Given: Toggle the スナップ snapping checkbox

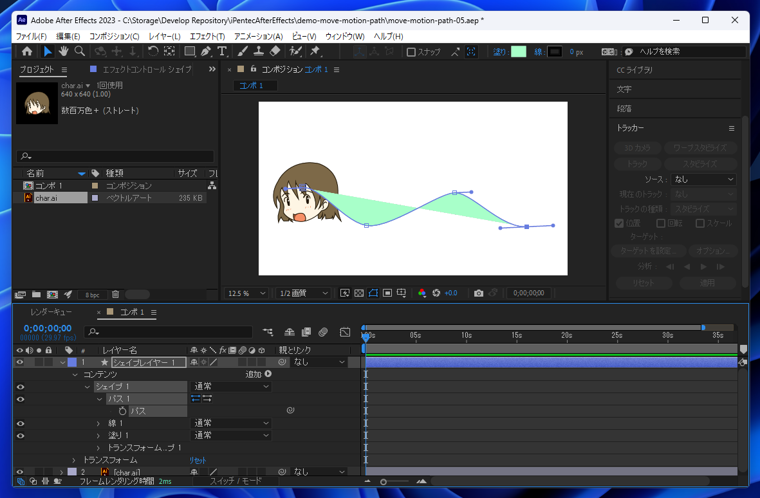Looking at the screenshot, I should (411, 52).
